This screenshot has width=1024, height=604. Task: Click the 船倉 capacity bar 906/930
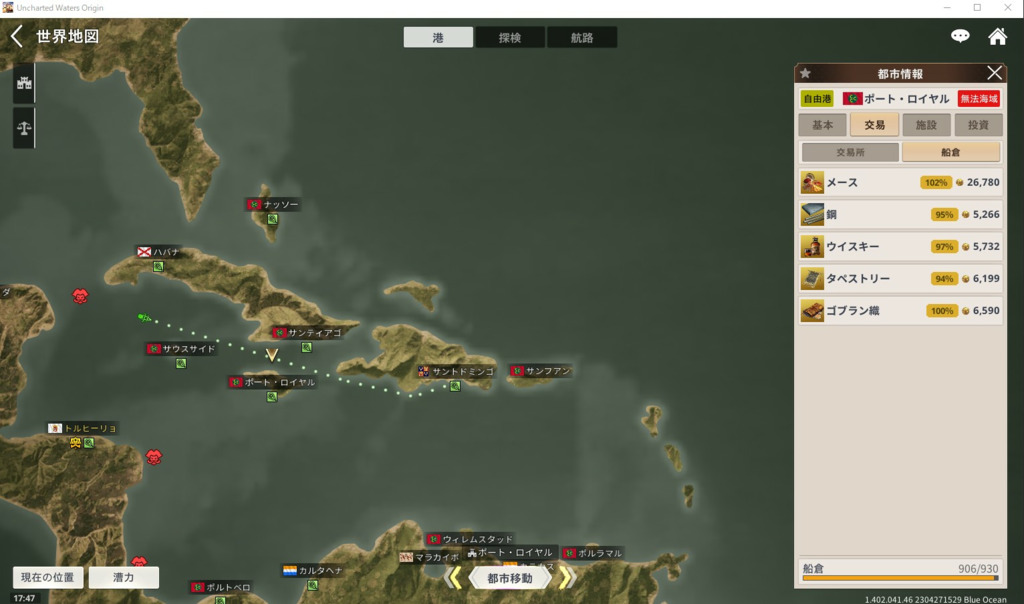point(900,578)
